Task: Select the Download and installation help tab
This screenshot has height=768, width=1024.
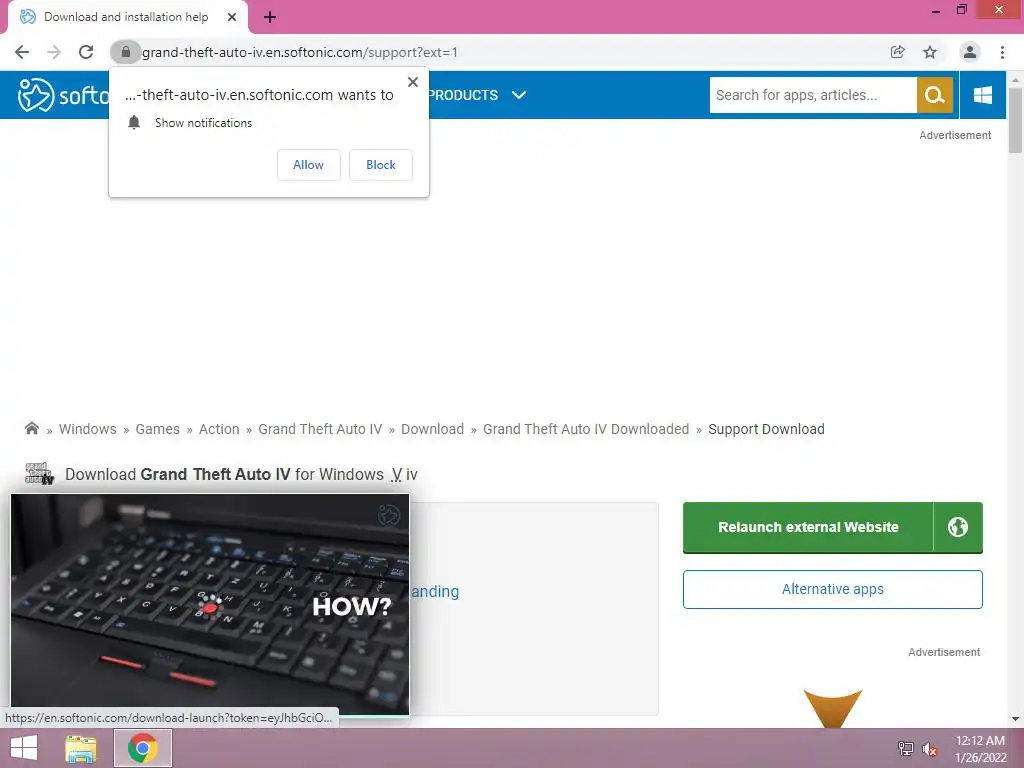Action: [128, 17]
